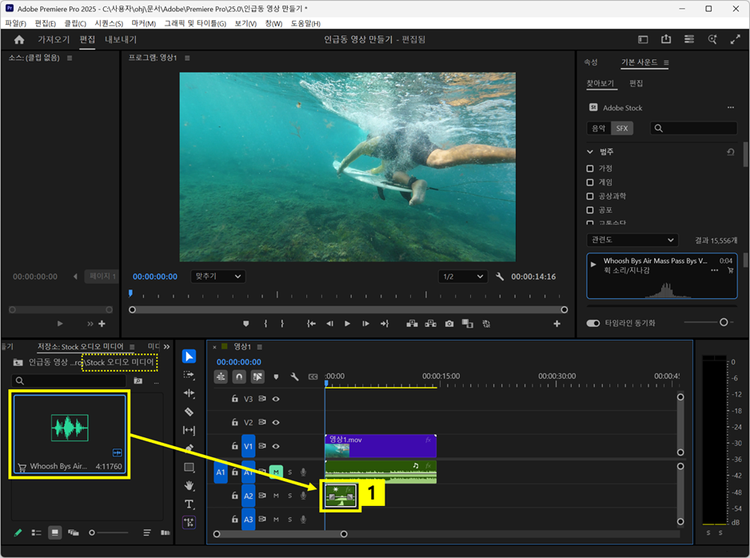
Task: Reset the category filters
Action: 731,152
